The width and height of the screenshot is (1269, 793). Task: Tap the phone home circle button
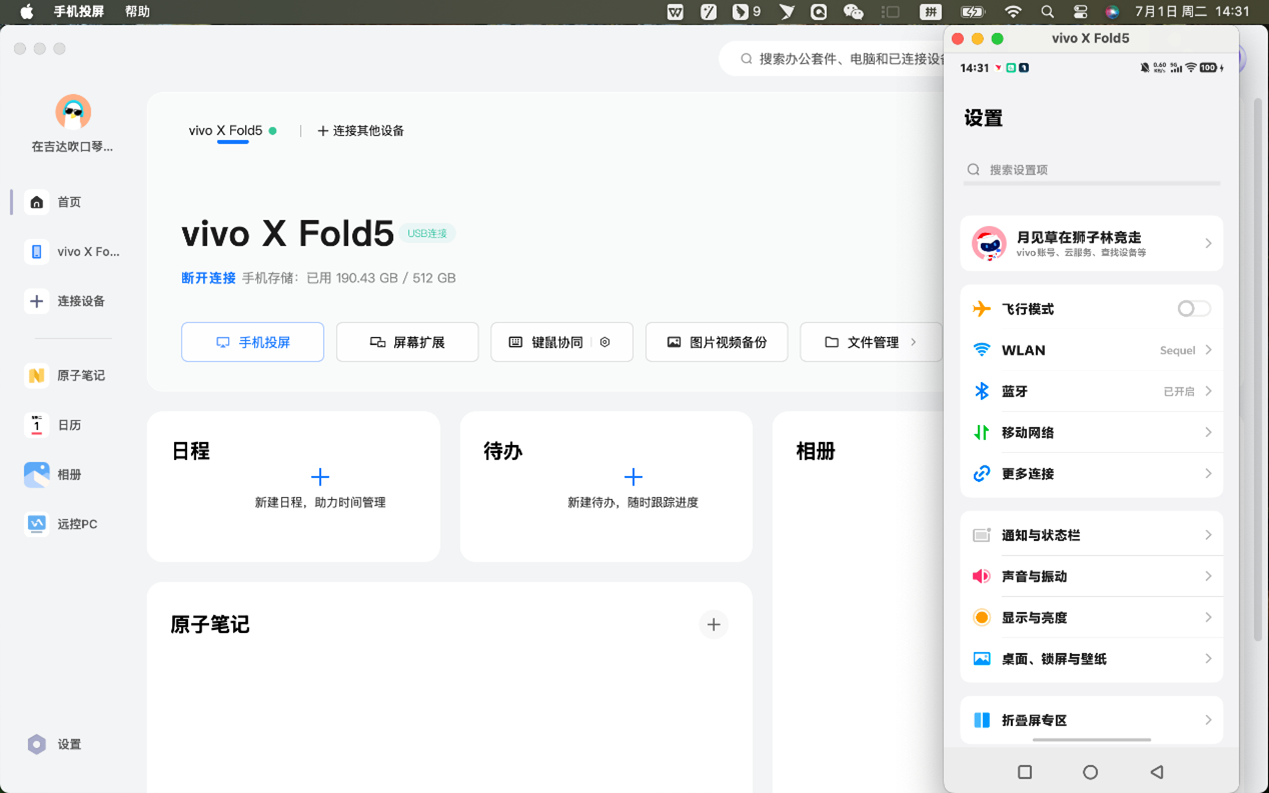(x=1090, y=772)
